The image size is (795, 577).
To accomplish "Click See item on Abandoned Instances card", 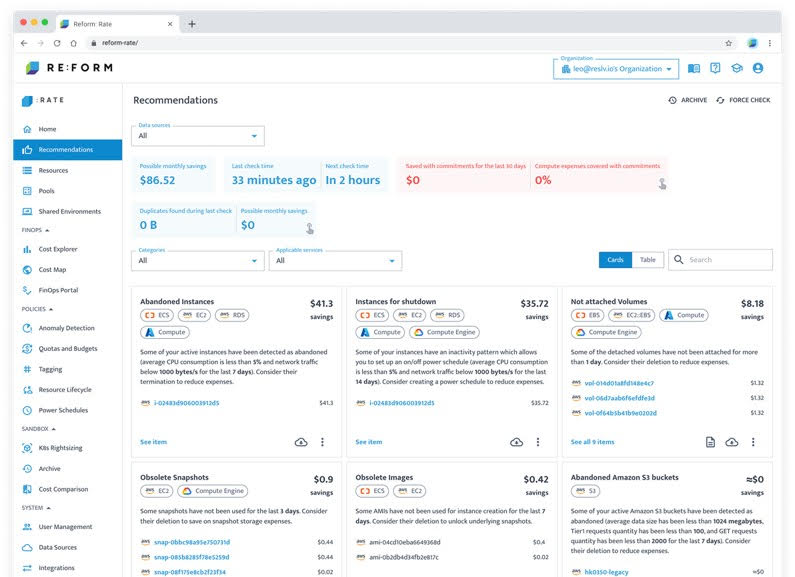I will 153,442.
